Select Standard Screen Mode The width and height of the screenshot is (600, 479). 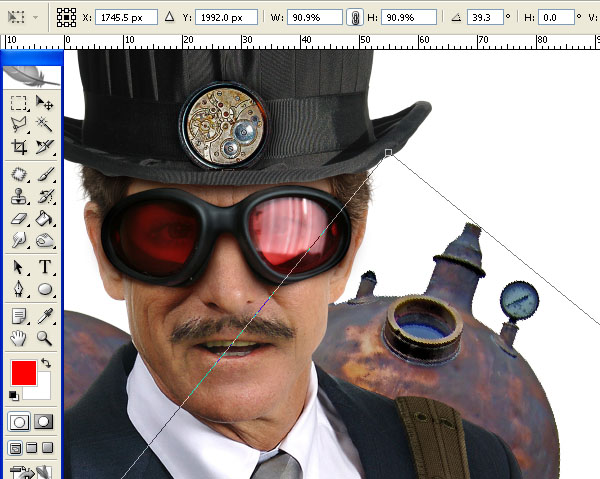coord(15,448)
